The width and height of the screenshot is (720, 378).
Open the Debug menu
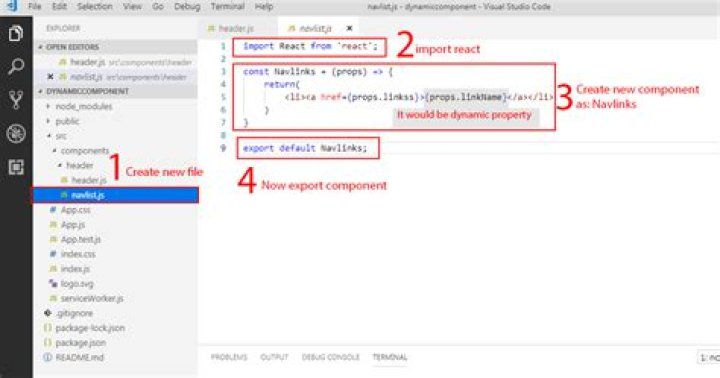187,6
